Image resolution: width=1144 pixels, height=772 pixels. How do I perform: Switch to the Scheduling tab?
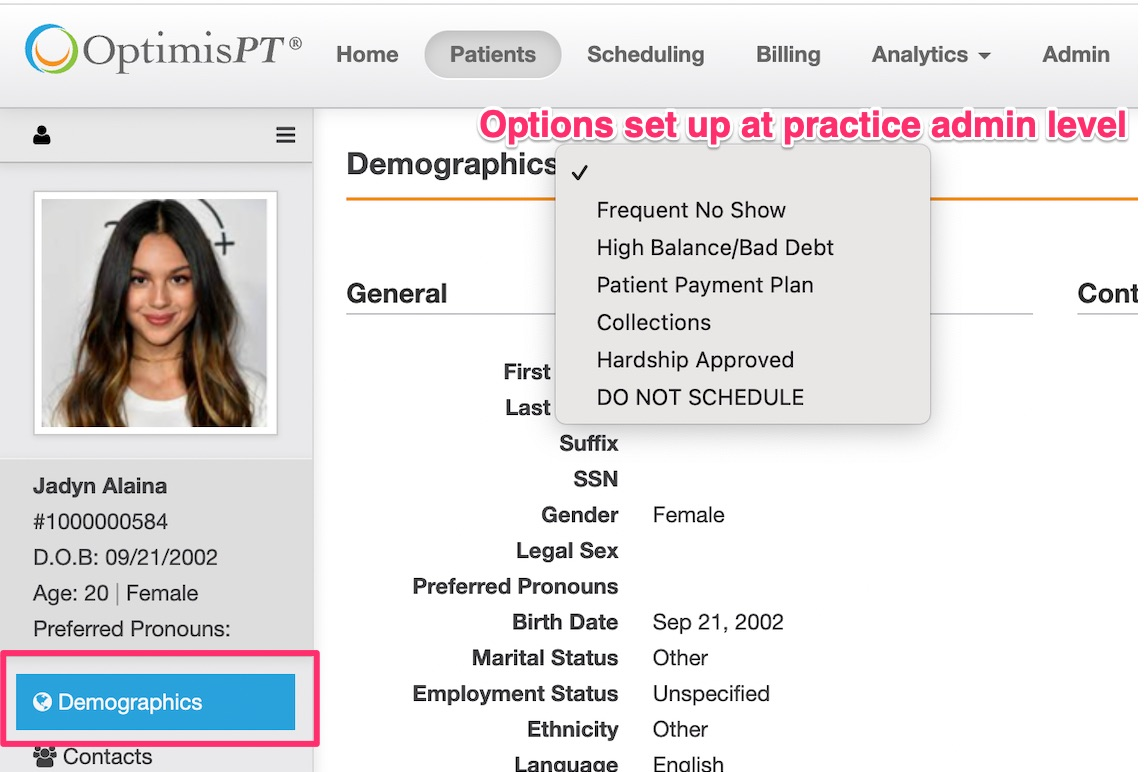645,55
